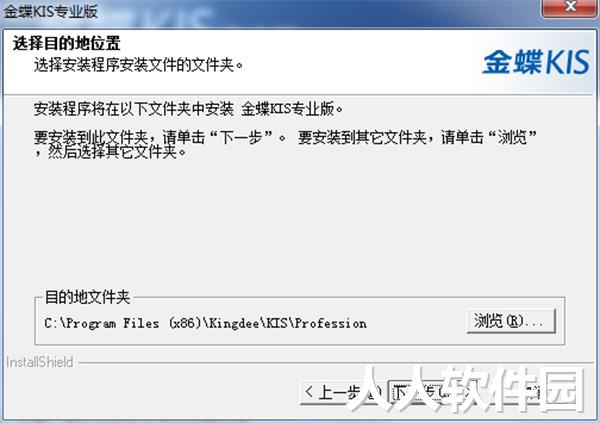
Task: Go back with the 上一步 button
Action: tap(342, 392)
